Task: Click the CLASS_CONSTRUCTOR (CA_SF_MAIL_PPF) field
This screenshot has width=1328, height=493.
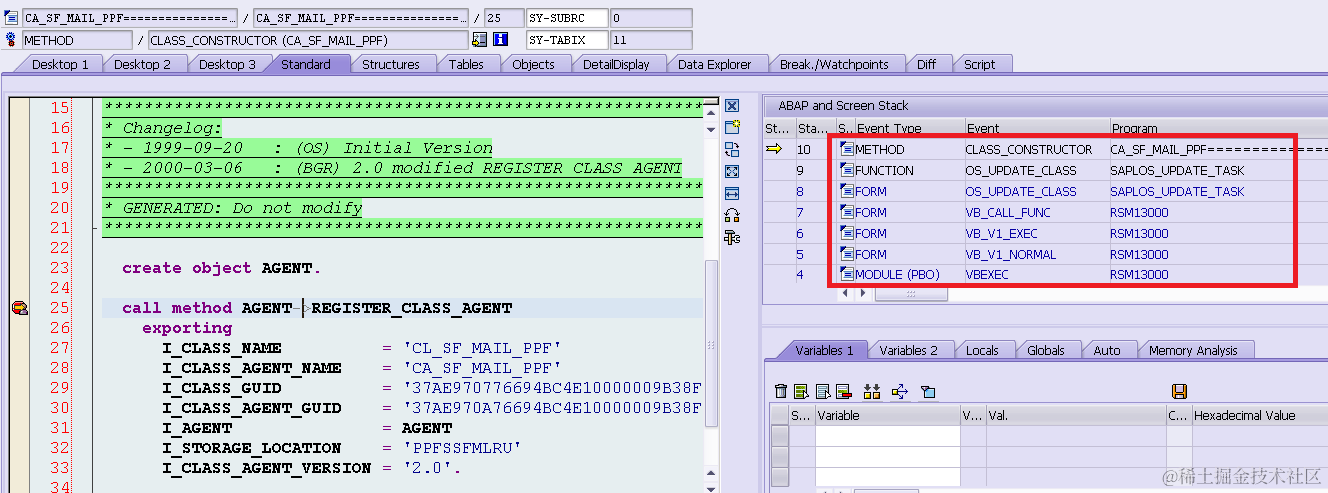Action: click(307, 40)
